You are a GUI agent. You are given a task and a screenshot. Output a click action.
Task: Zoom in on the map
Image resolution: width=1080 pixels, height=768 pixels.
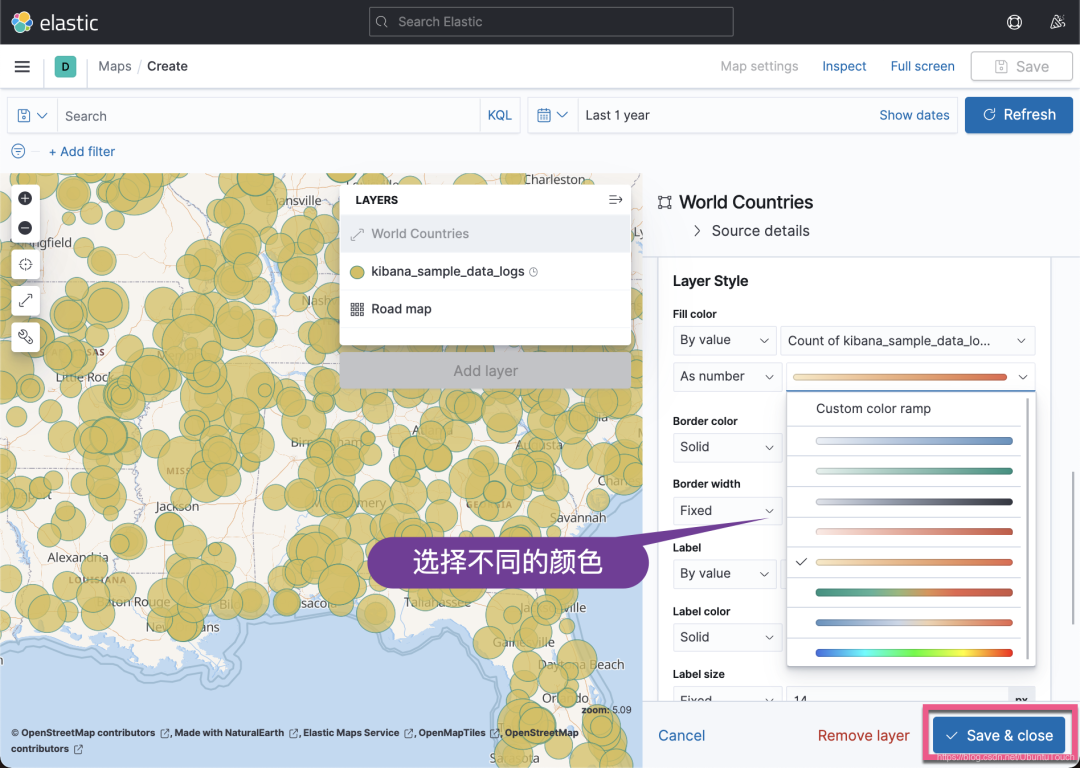(25, 198)
